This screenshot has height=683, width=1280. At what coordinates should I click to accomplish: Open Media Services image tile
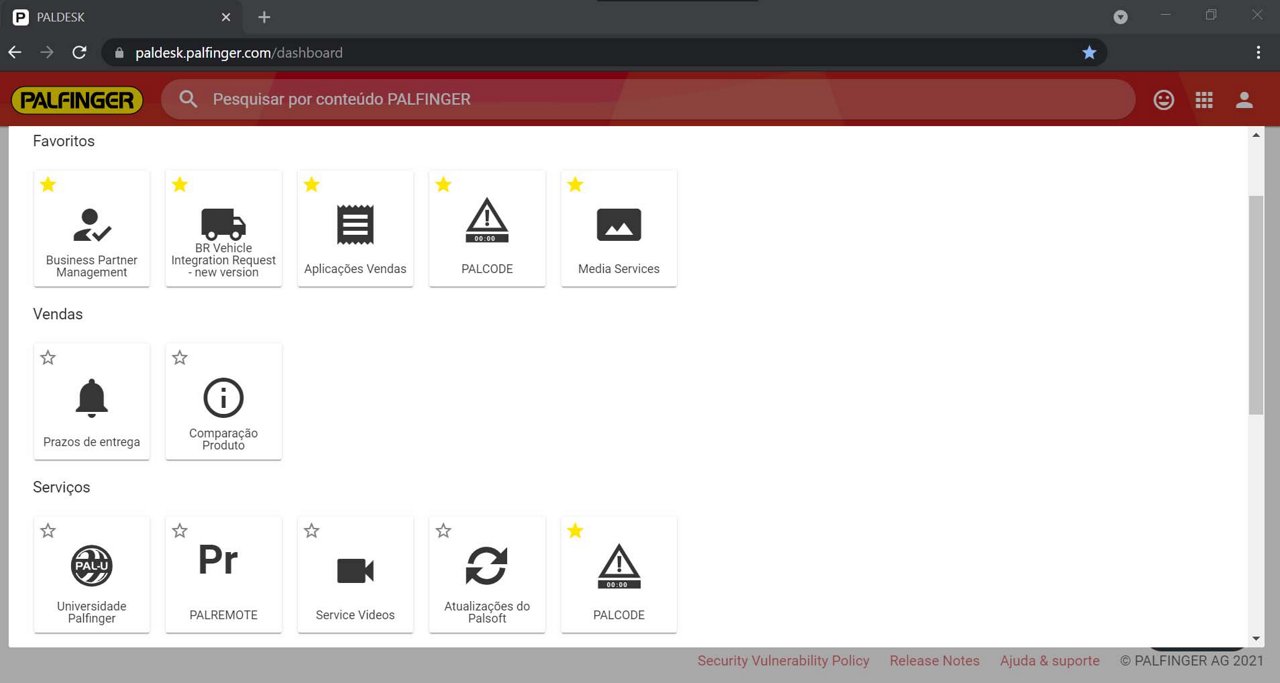pyautogui.click(x=619, y=229)
